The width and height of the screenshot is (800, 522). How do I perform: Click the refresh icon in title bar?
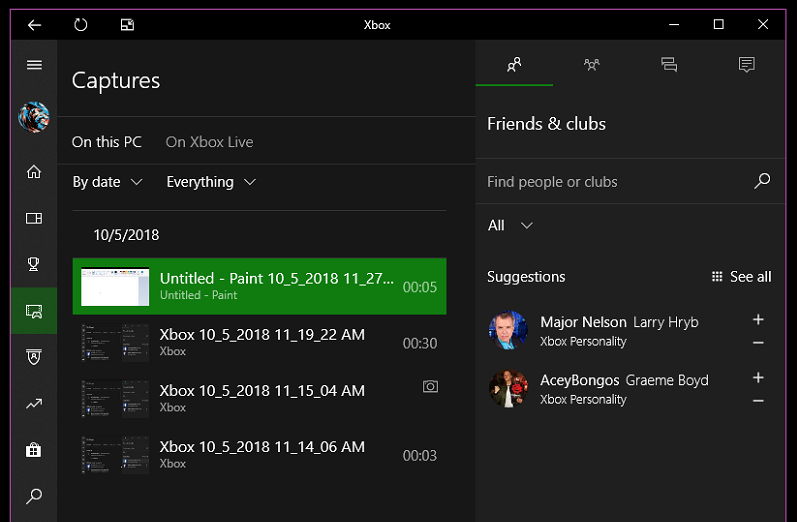[x=81, y=24]
